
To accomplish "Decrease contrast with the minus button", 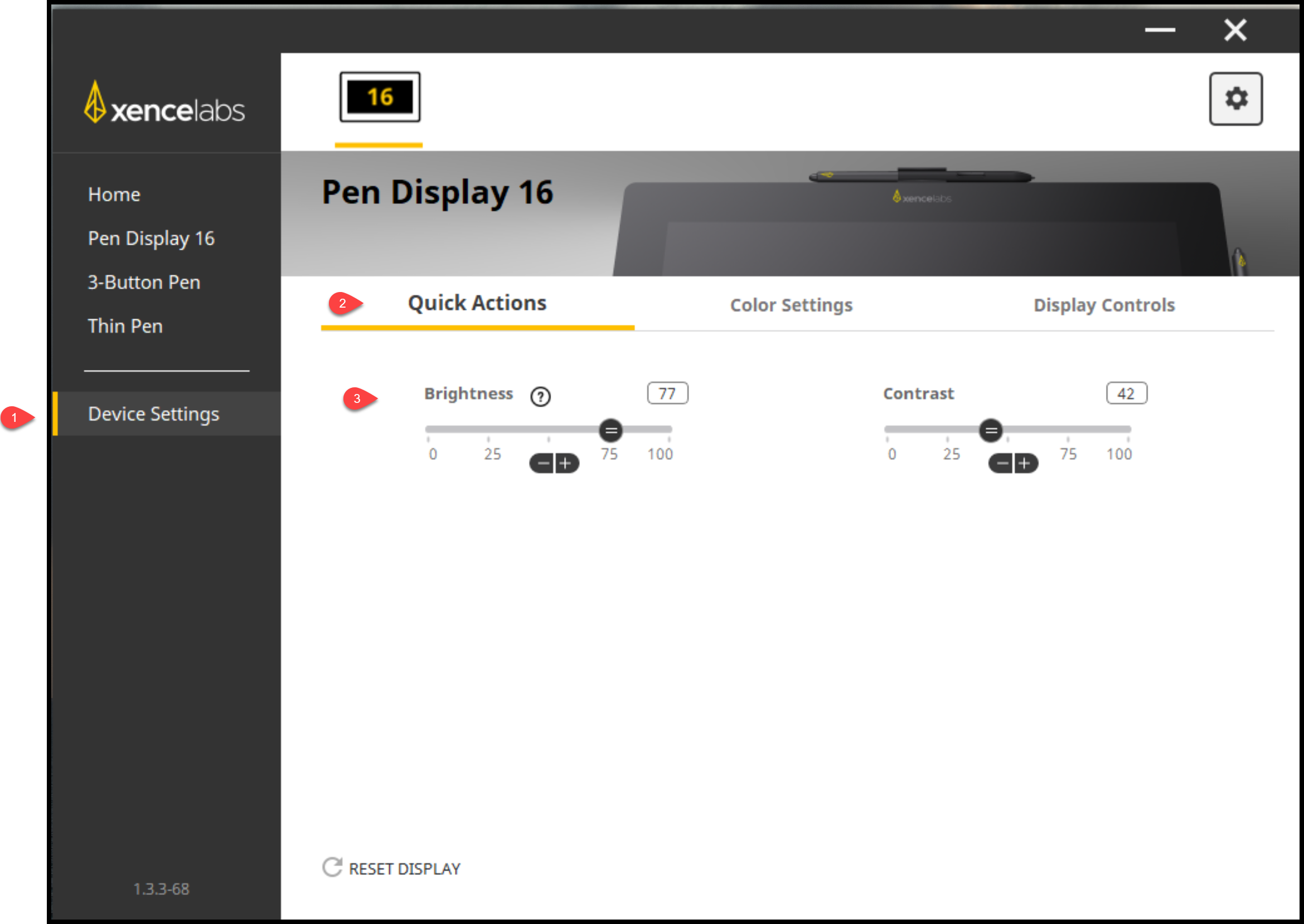I will 1002,463.
